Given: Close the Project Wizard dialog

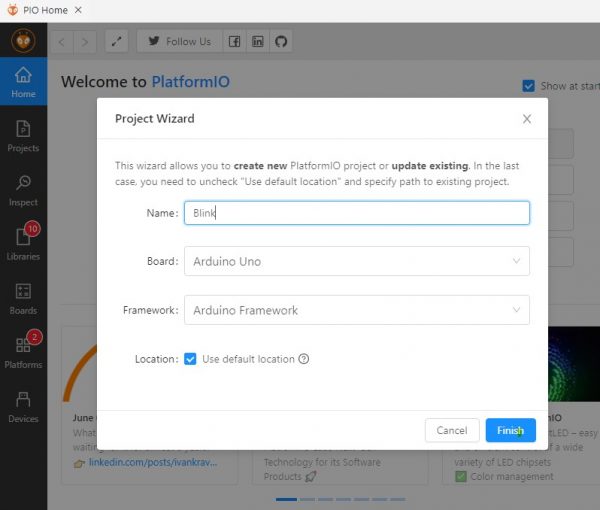Looking at the screenshot, I should [527, 119].
